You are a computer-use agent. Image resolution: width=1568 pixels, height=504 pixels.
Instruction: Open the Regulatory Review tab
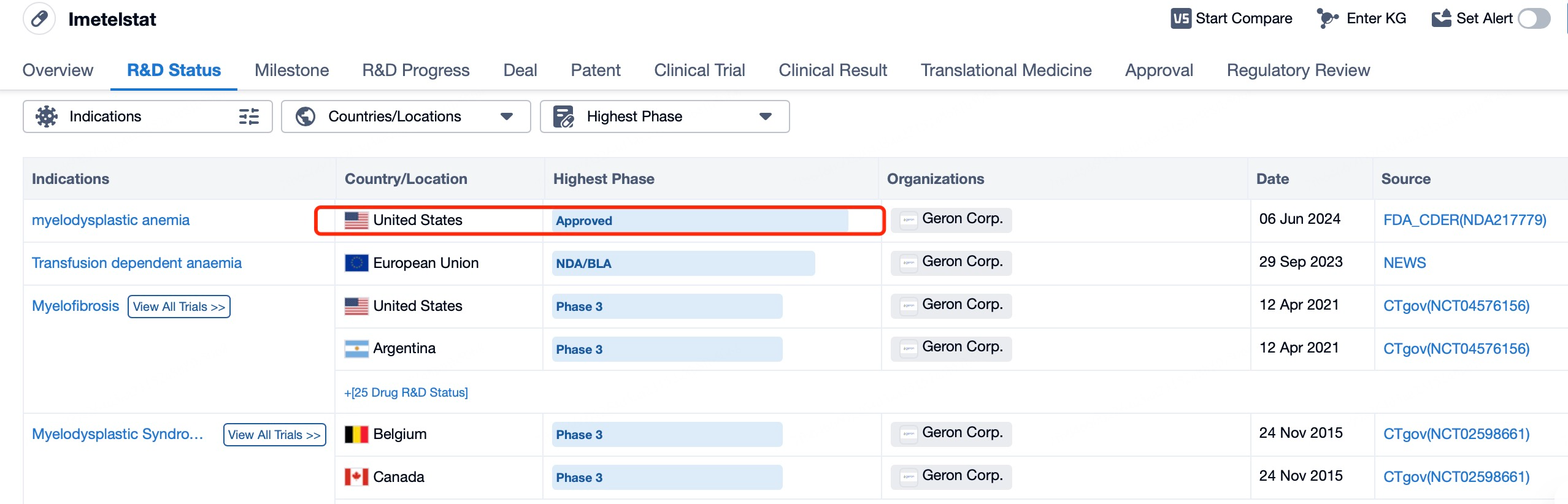(1298, 71)
